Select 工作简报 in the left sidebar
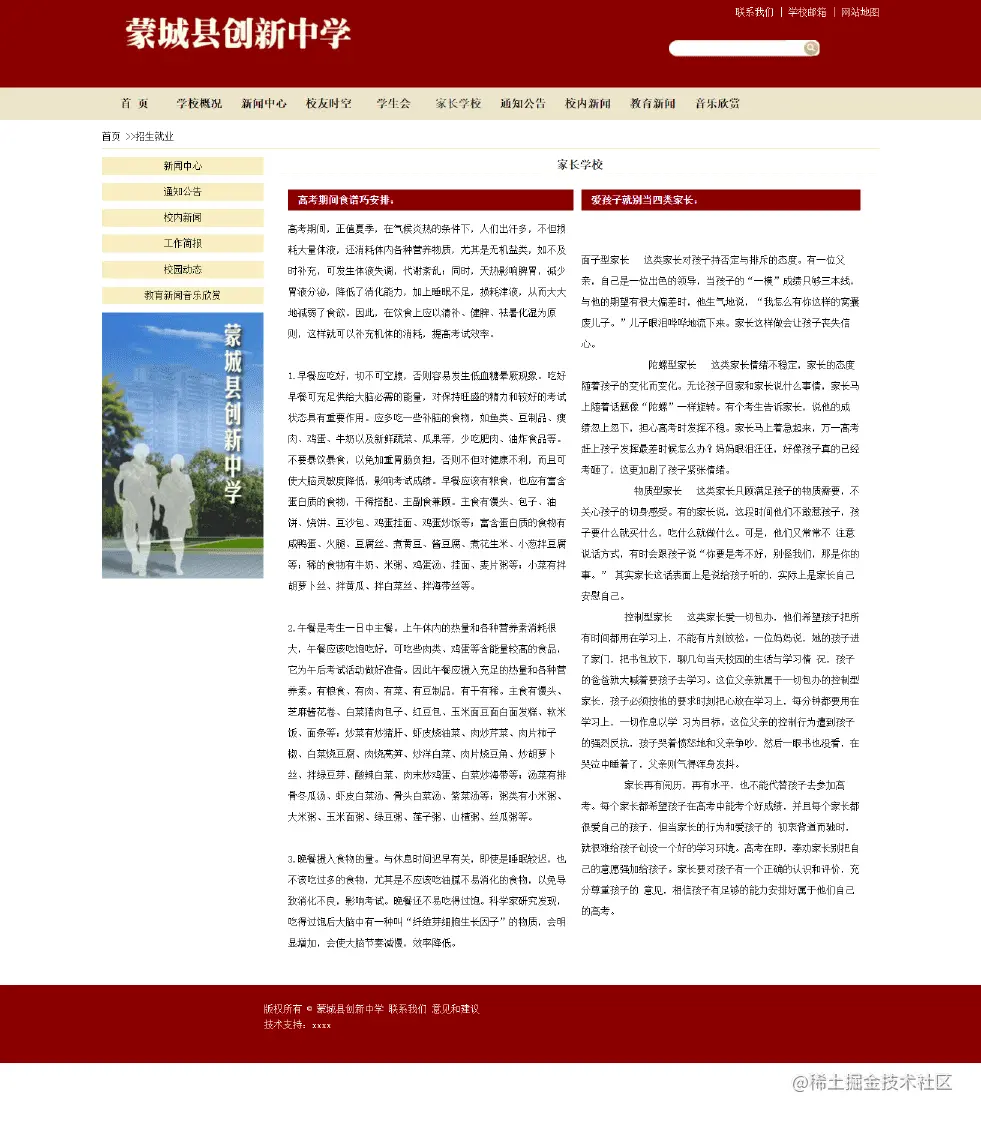Image resolution: width=981 pixels, height=1121 pixels. [x=181, y=243]
